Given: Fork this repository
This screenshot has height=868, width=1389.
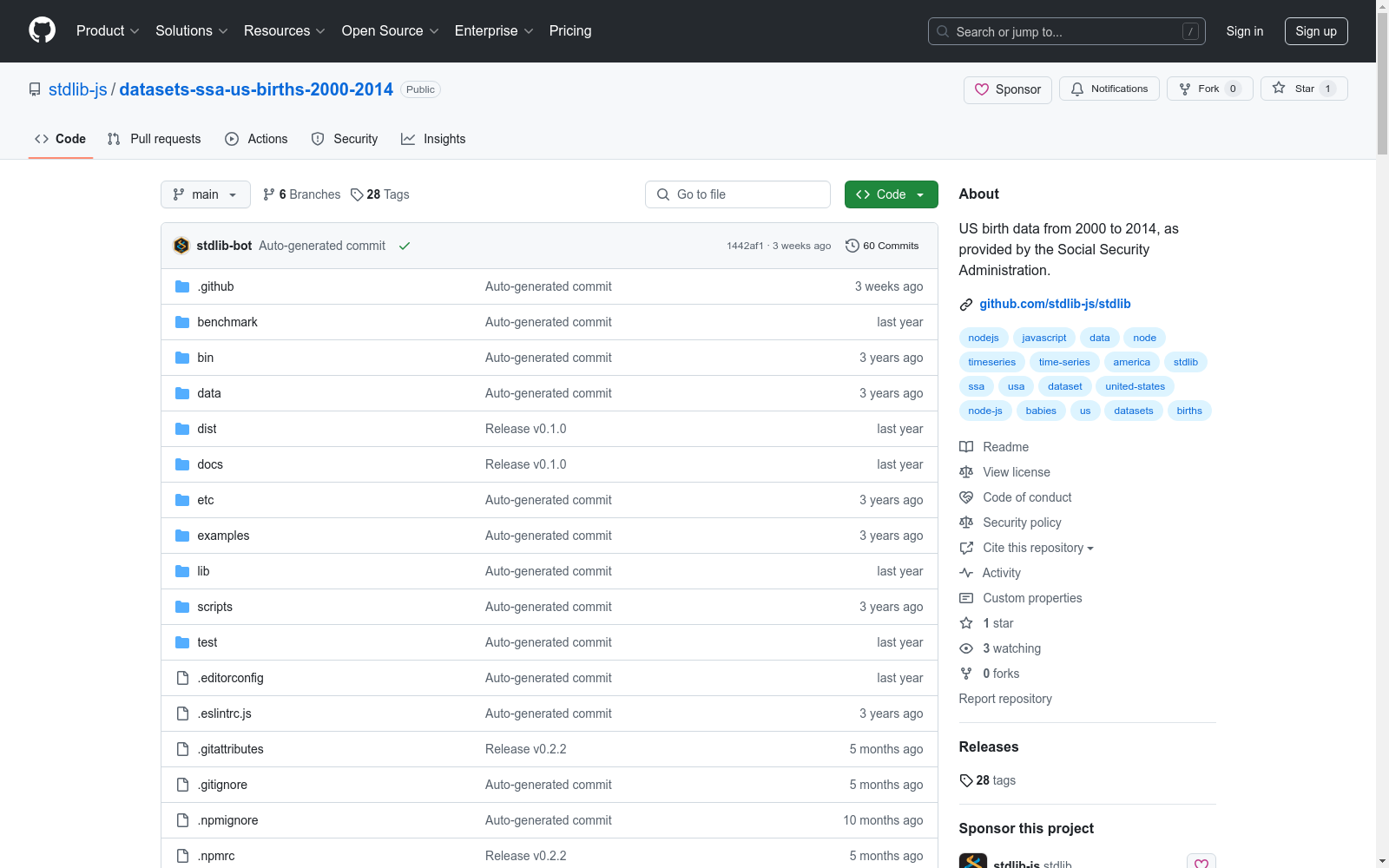Looking at the screenshot, I should [x=1209, y=89].
